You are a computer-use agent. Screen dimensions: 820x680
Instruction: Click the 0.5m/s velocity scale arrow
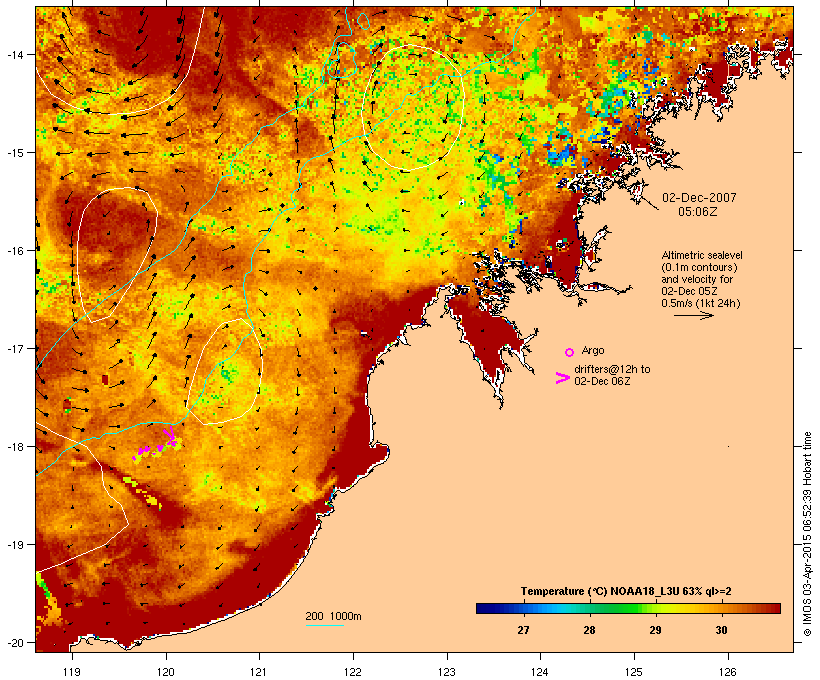click(x=693, y=315)
